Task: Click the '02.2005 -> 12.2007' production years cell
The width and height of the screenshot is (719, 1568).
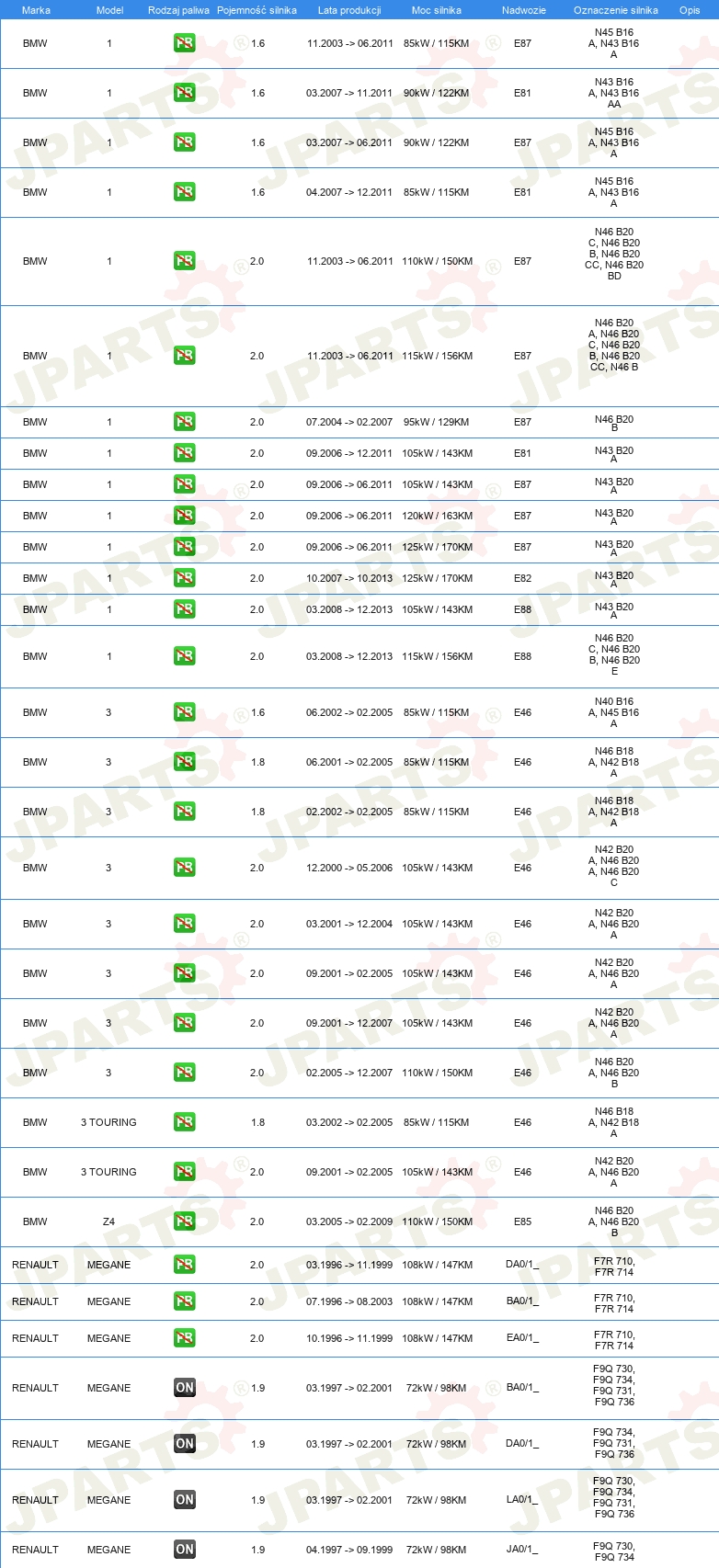Action: click(x=349, y=1073)
